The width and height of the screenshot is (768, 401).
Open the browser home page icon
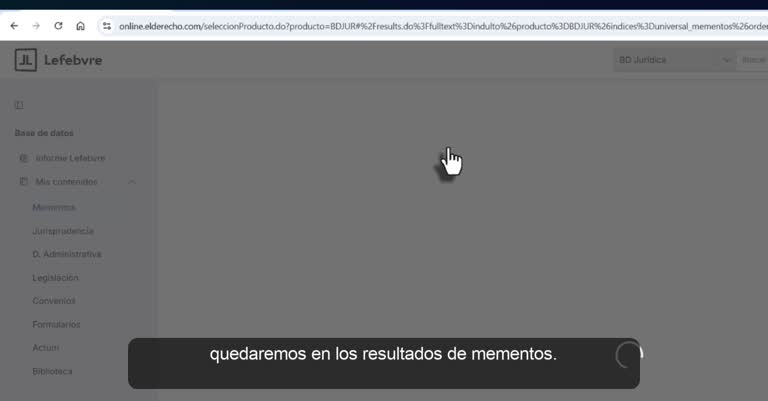pos(80,26)
